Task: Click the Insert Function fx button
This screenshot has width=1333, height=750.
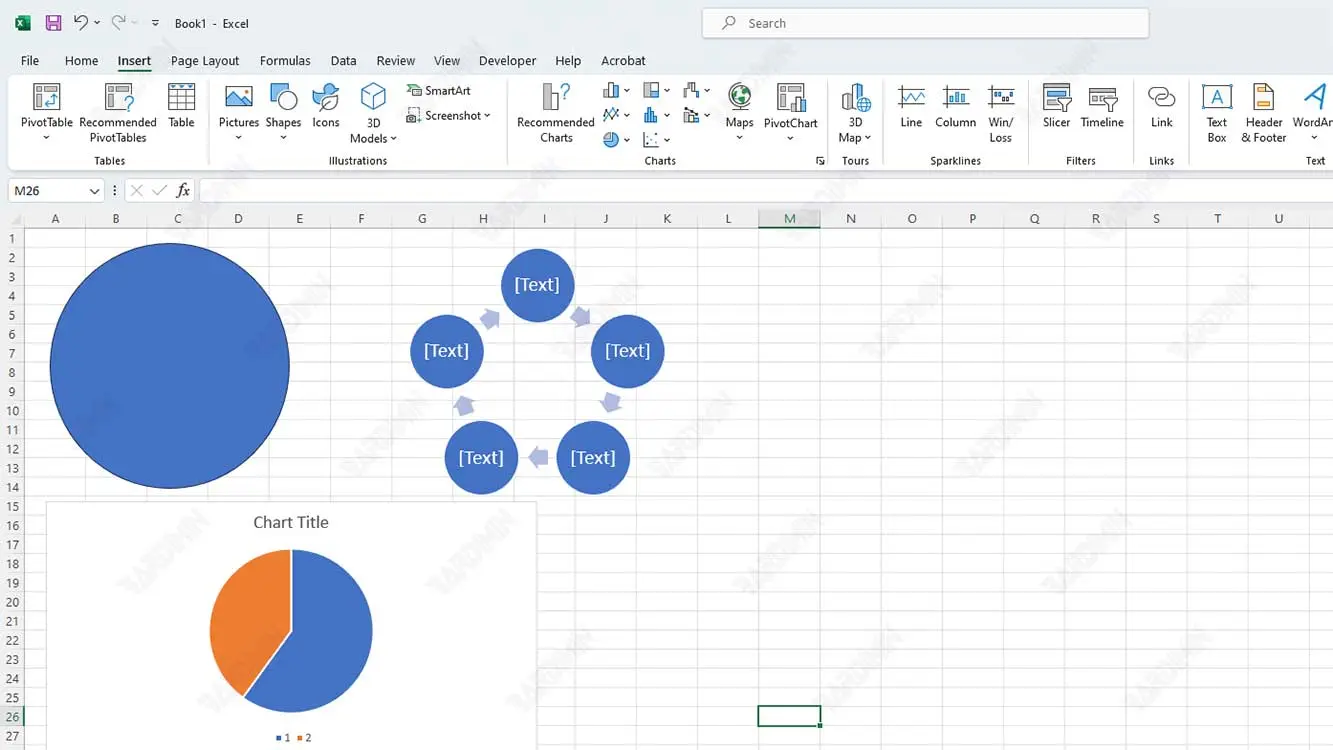Action: tap(183, 191)
